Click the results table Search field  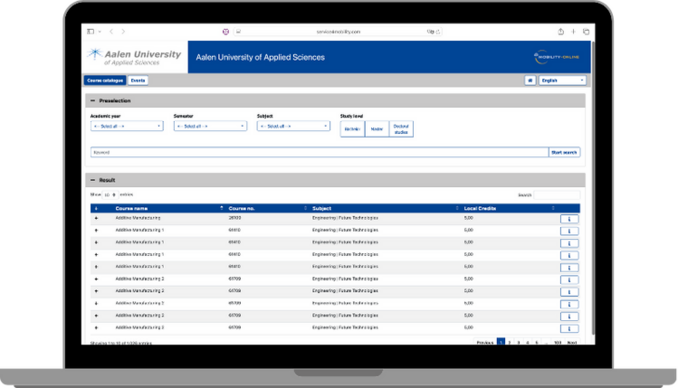557,195
